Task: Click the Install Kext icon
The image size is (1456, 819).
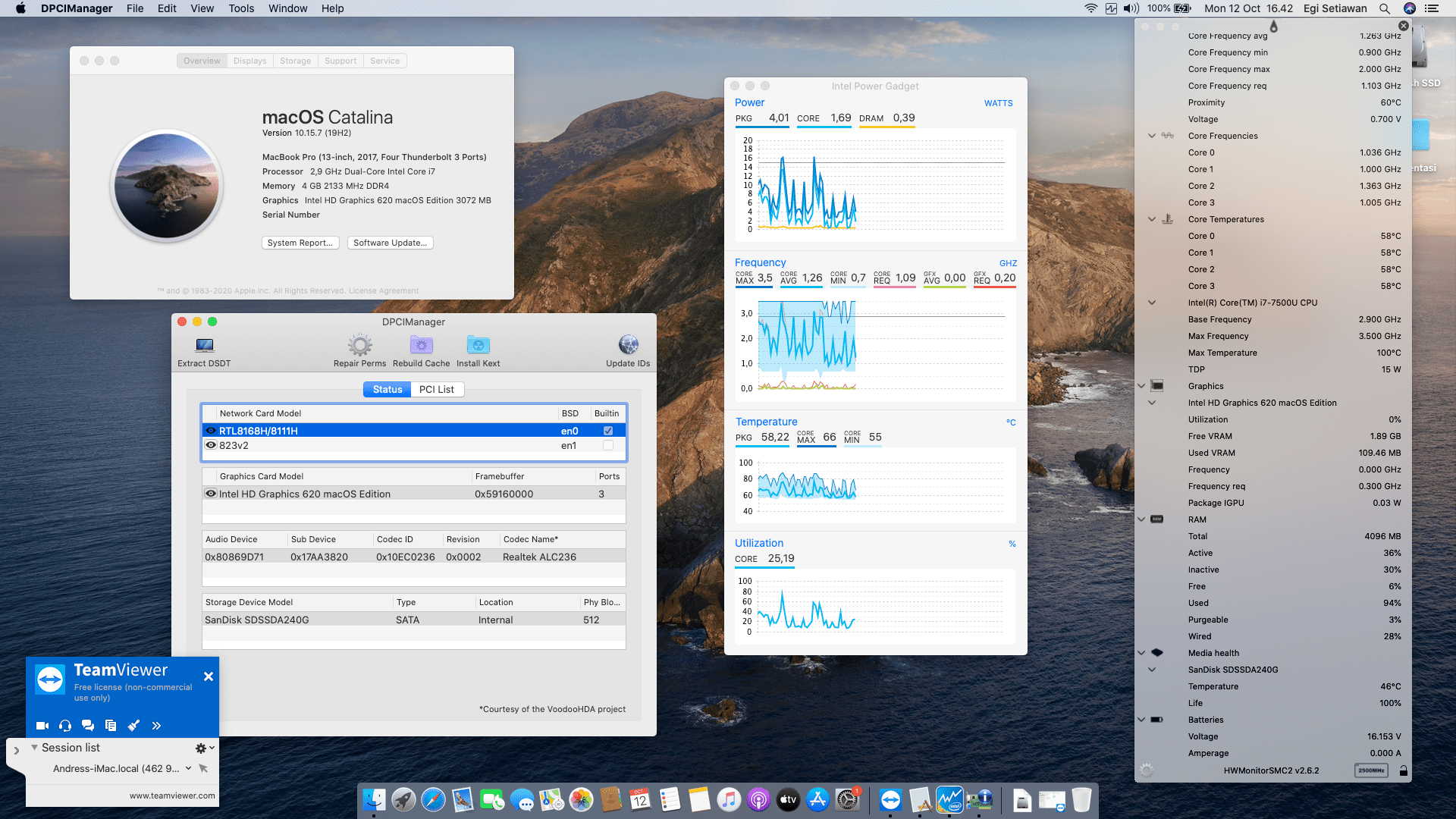Action: pos(478,346)
